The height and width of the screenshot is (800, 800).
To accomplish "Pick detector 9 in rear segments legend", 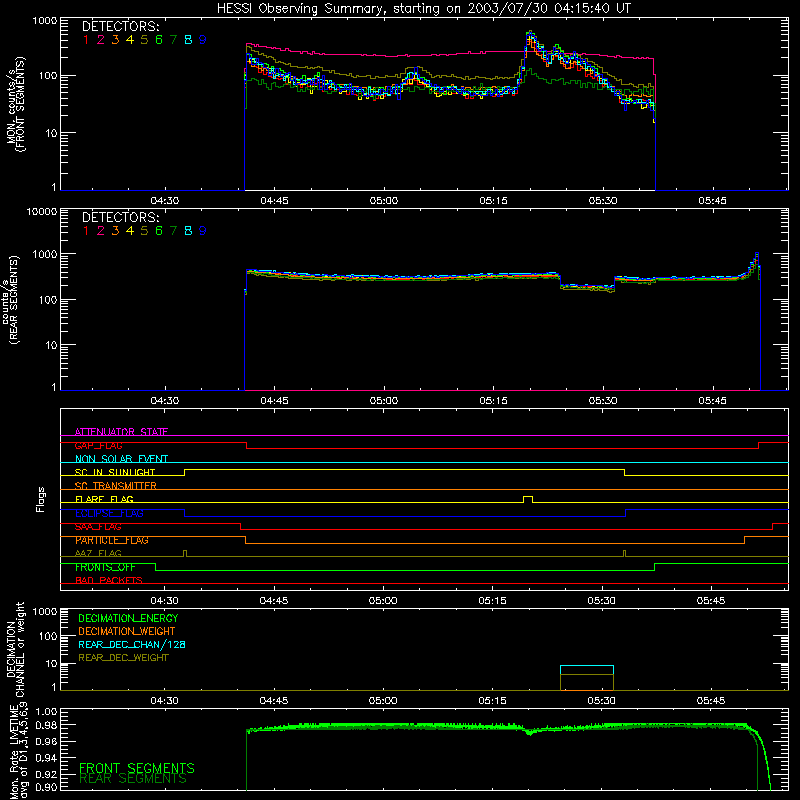I will coord(203,231).
